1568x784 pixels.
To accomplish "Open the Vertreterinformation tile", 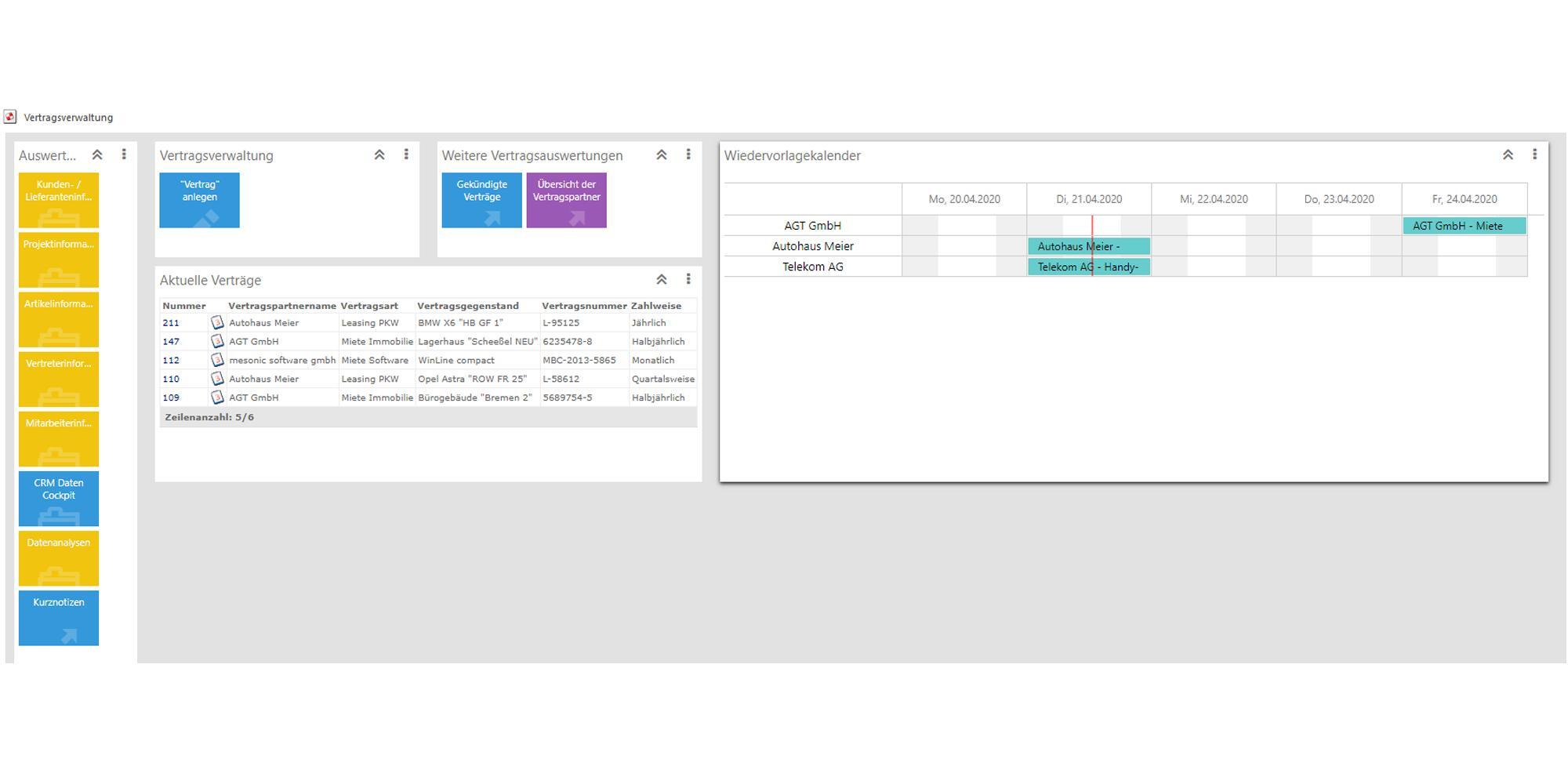I will click(59, 379).
